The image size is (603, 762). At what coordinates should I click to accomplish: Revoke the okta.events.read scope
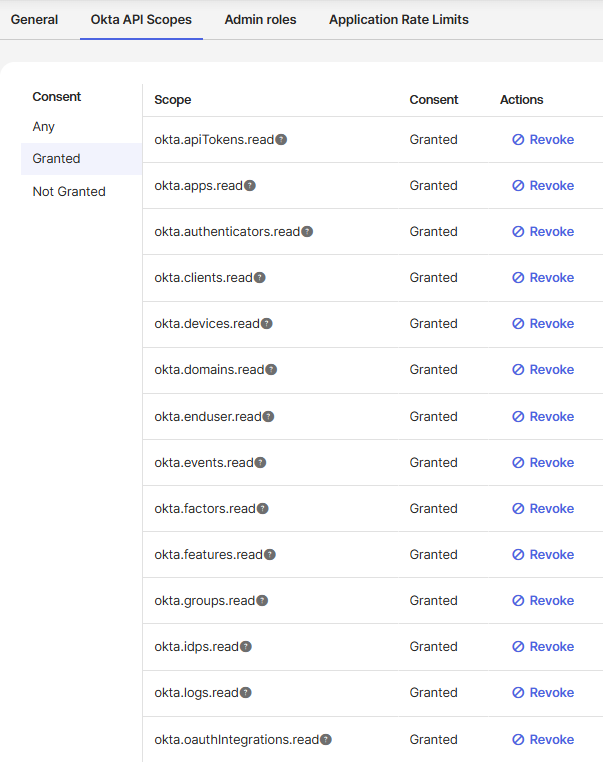coord(543,463)
